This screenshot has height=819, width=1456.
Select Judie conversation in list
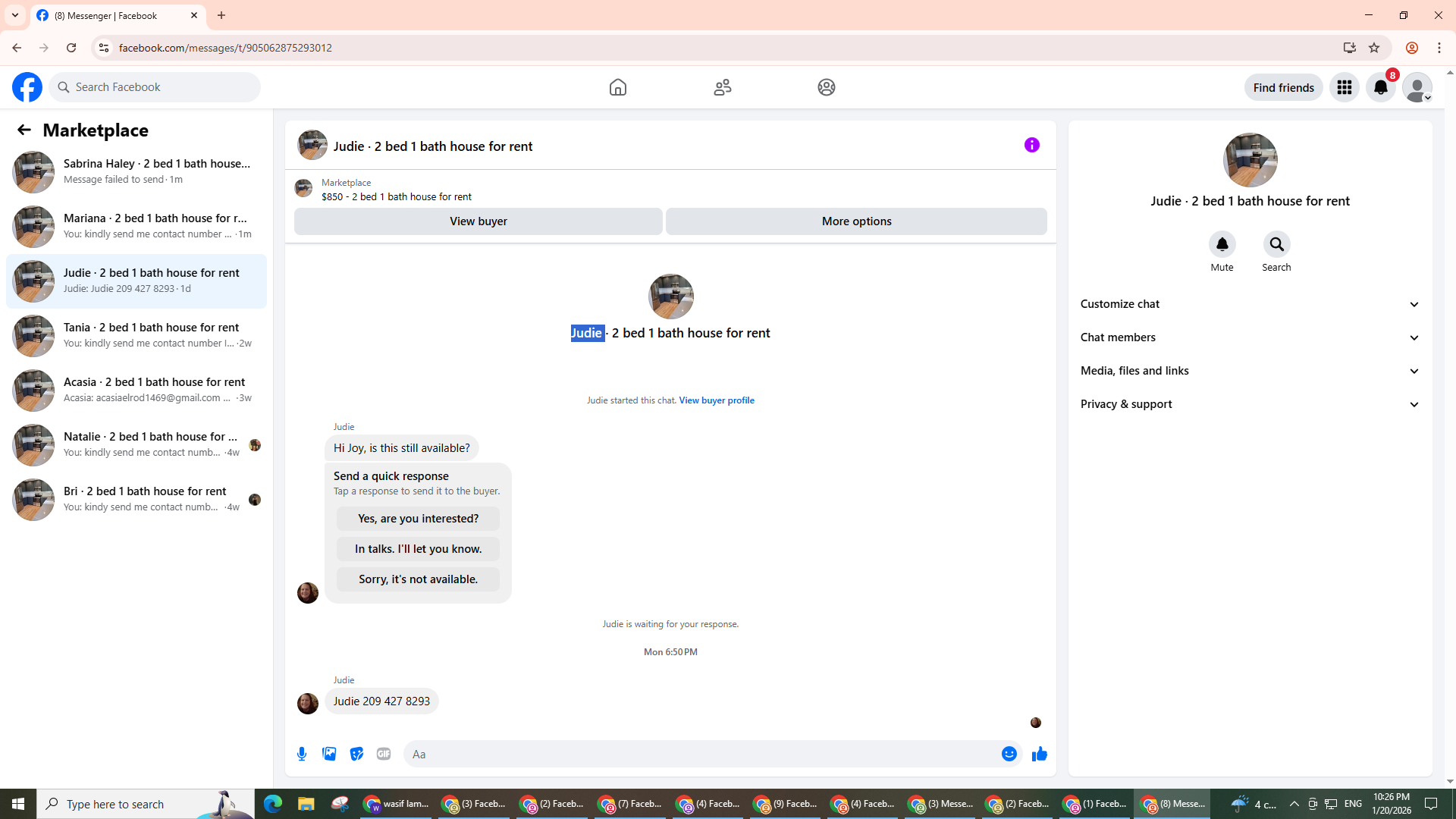136,281
